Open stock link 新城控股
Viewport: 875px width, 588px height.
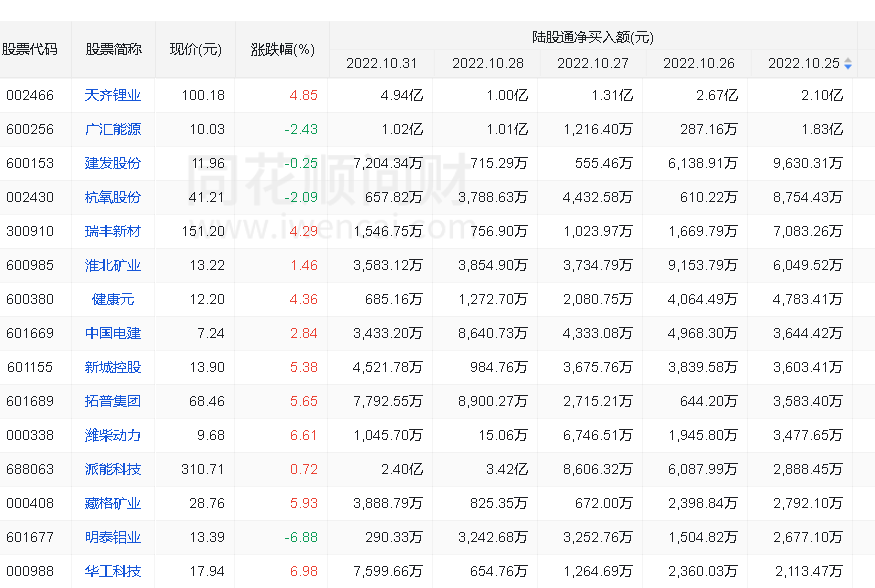(113, 368)
